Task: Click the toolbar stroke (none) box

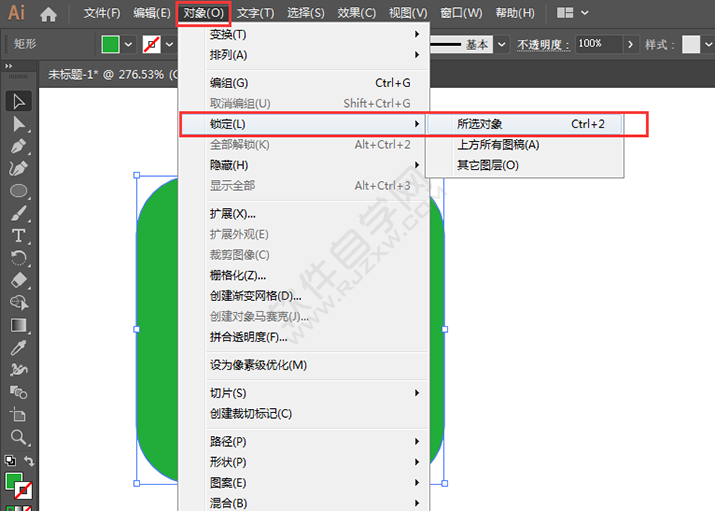Action: (x=23, y=490)
